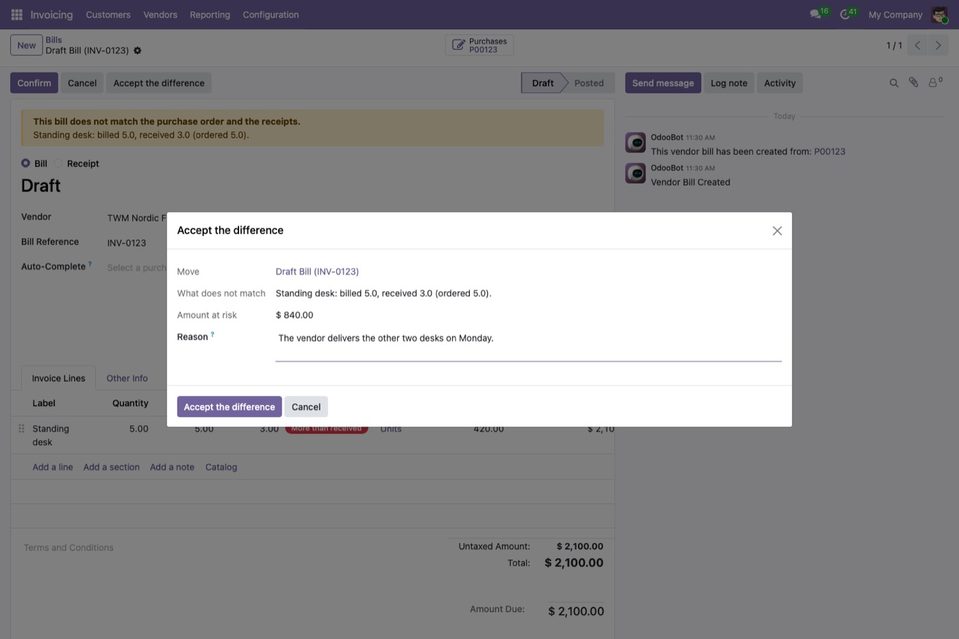The width and height of the screenshot is (959, 639).
Task: Select the Bill radio option
Action: (x=25, y=163)
